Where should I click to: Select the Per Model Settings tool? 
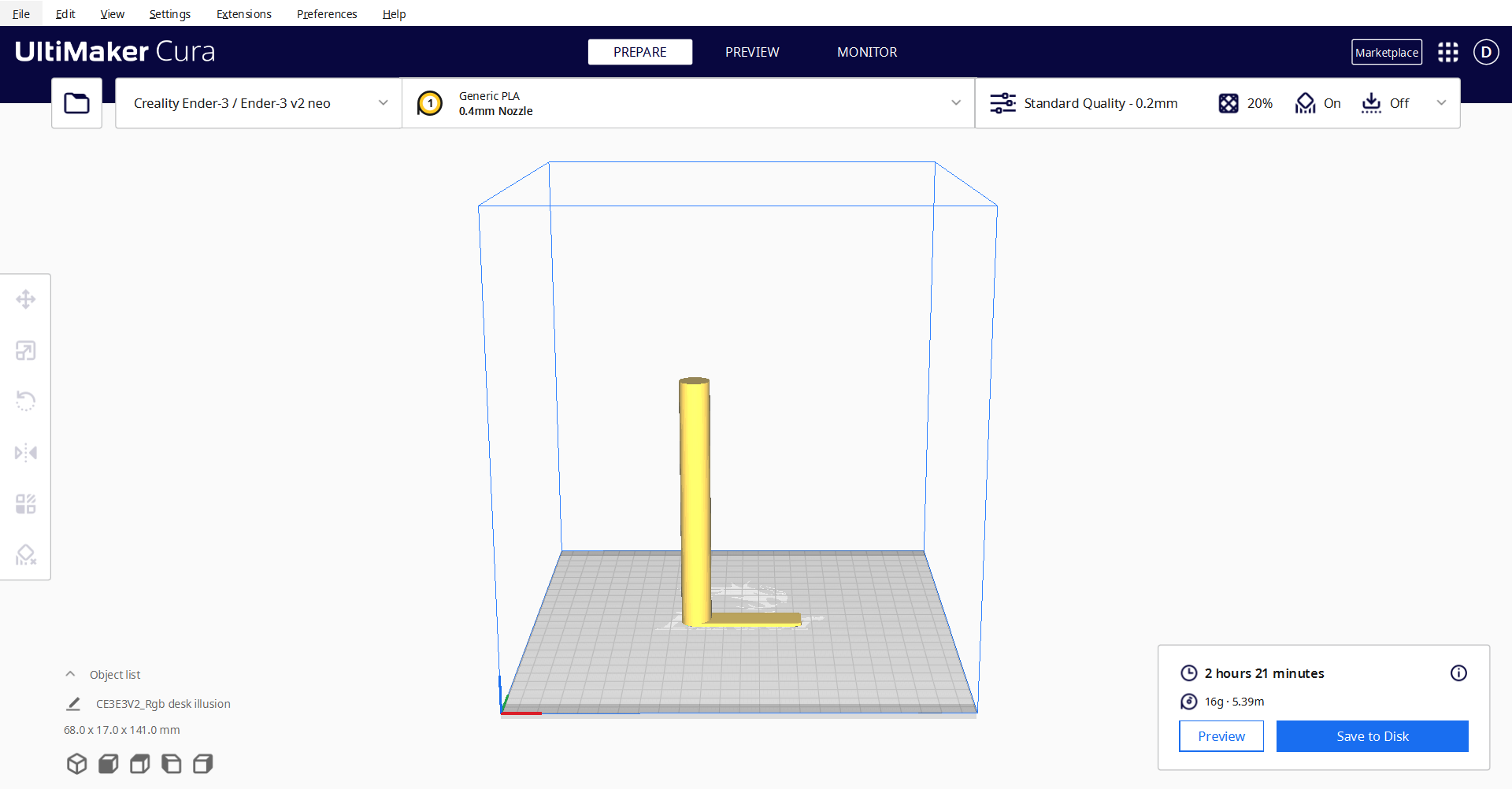[26, 504]
